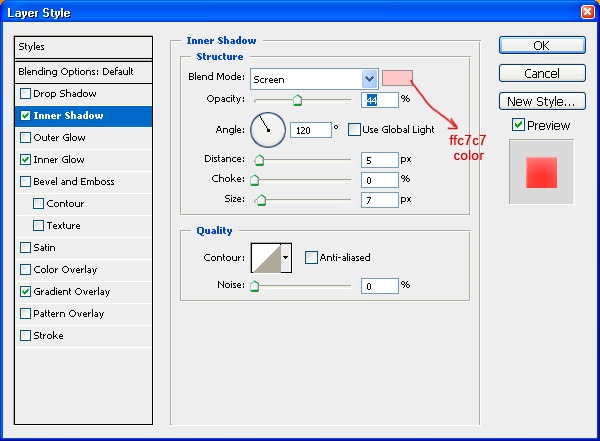Focus the Size value field
The height and width of the screenshot is (441, 600).
point(380,200)
